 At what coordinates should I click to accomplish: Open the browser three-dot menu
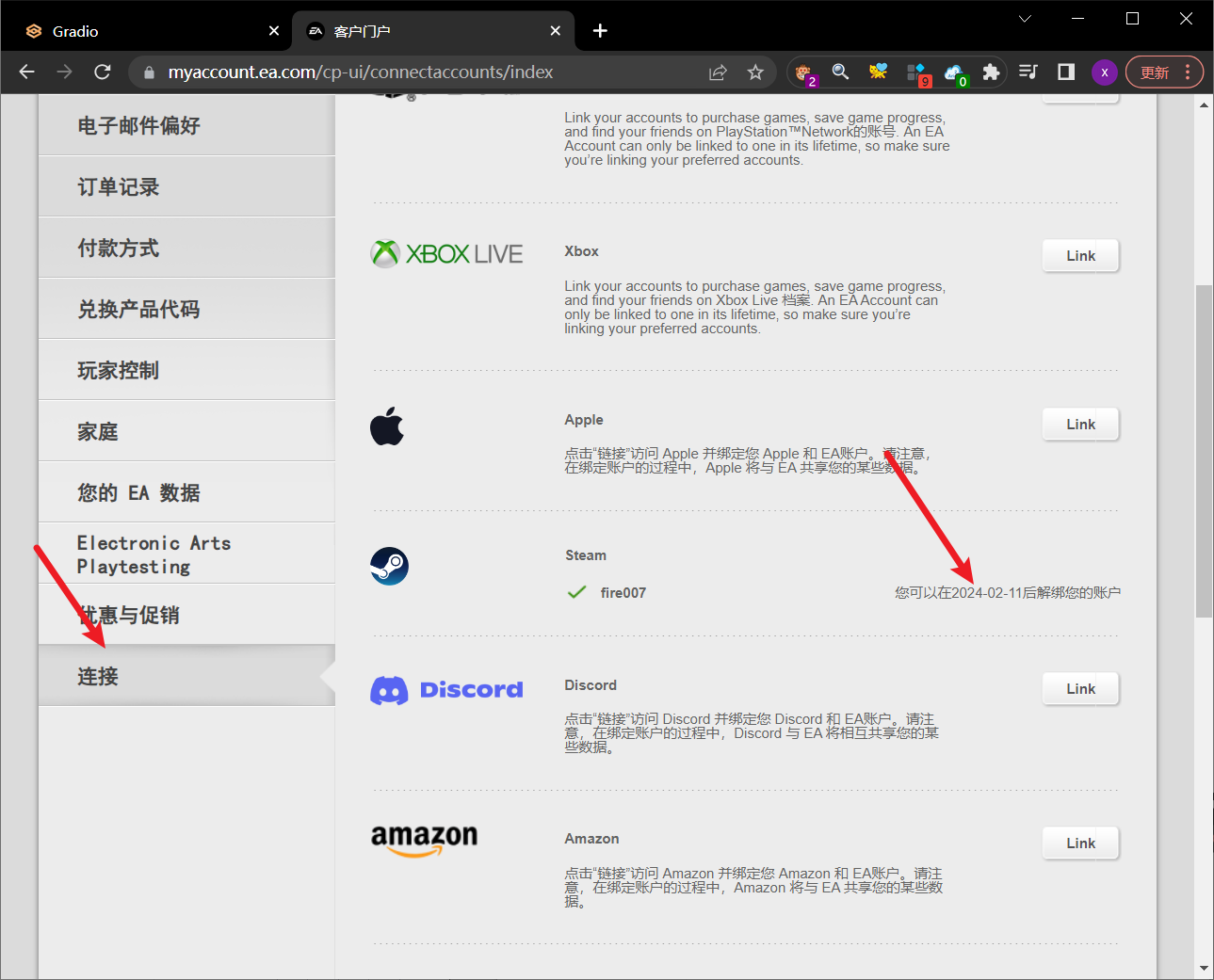tap(1188, 72)
